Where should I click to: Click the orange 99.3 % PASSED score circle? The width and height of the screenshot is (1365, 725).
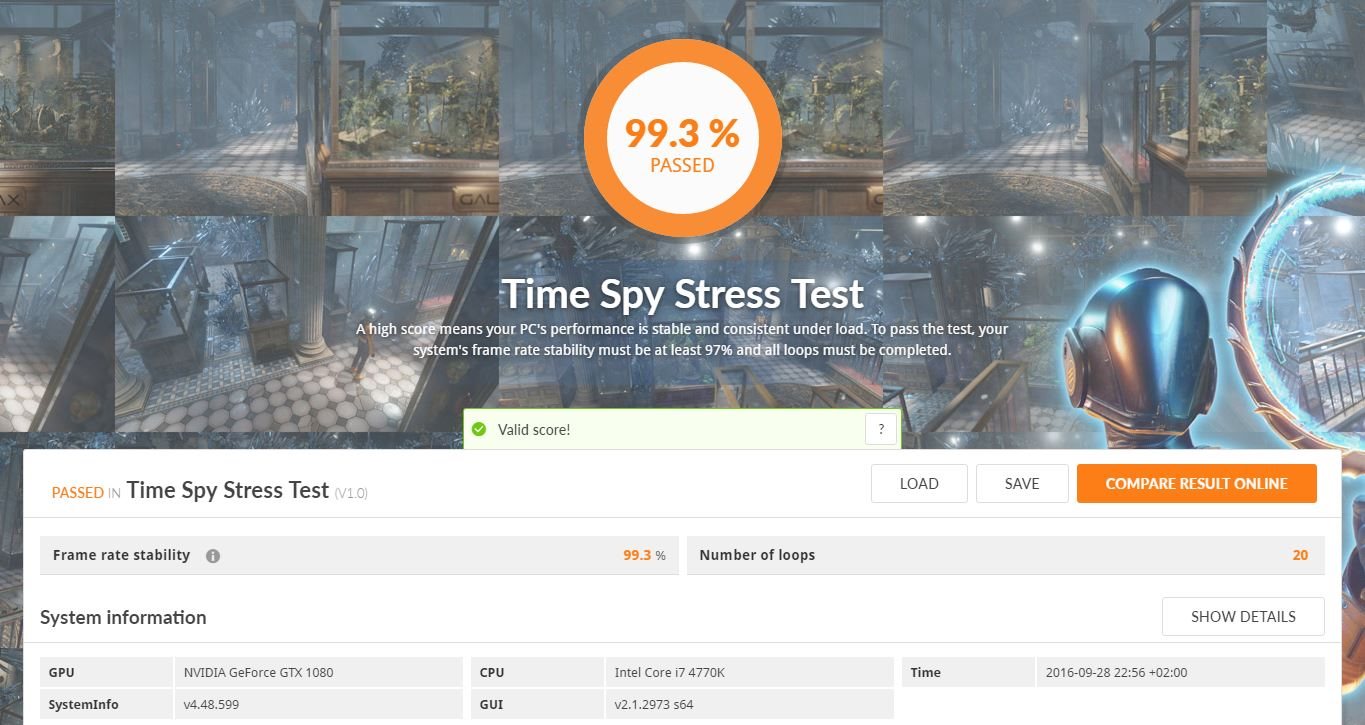[682, 137]
